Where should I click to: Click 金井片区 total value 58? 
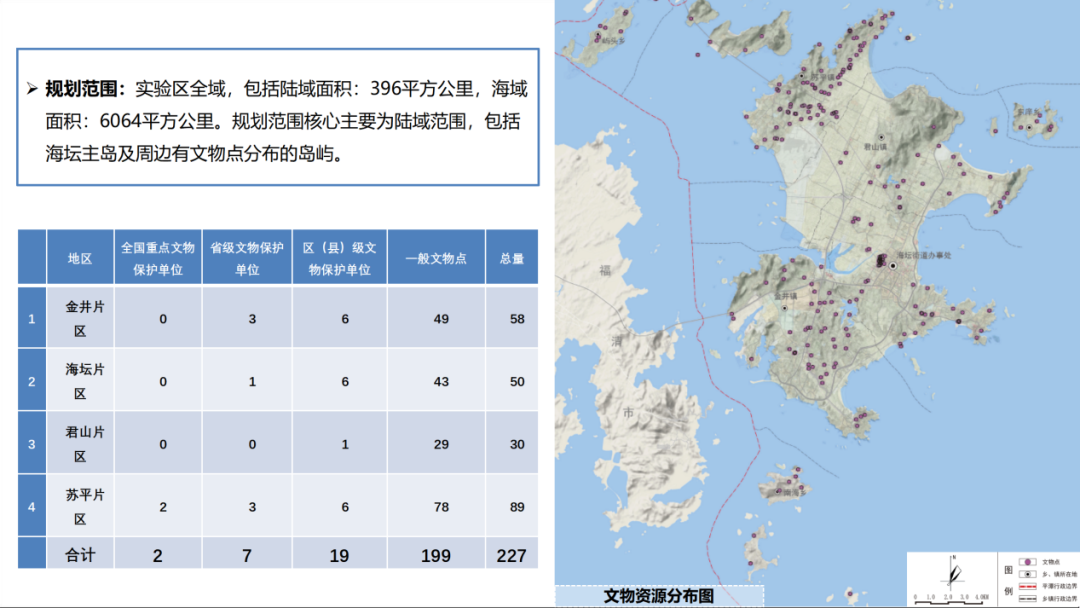517,319
